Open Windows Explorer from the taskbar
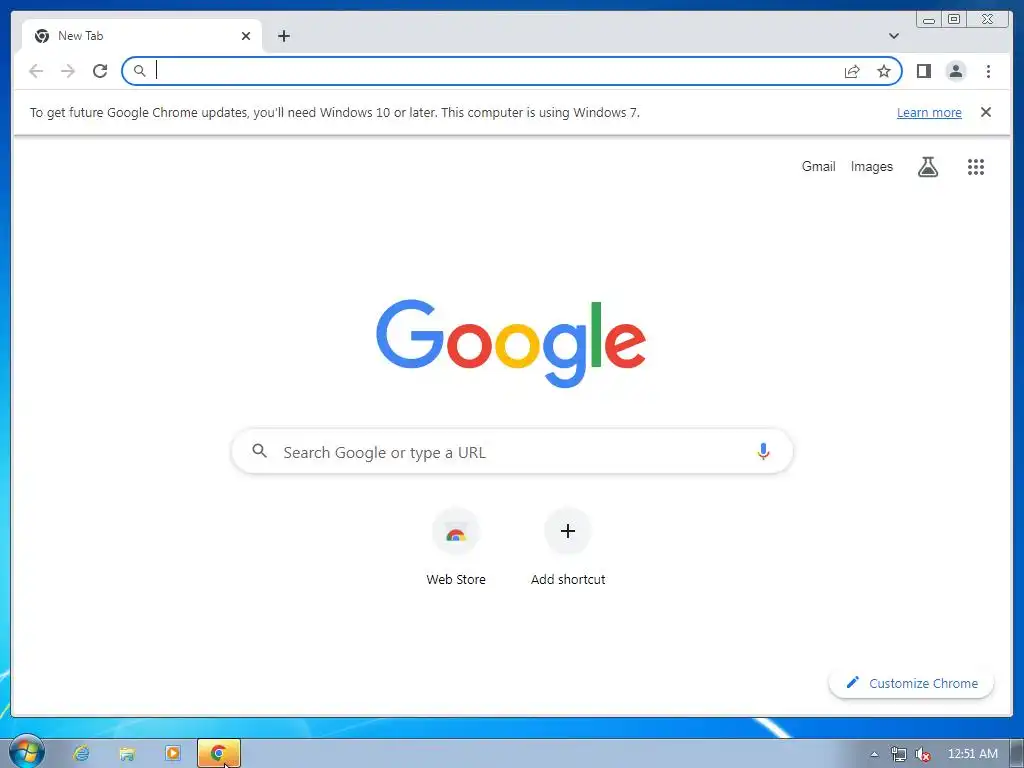 click(x=127, y=754)
